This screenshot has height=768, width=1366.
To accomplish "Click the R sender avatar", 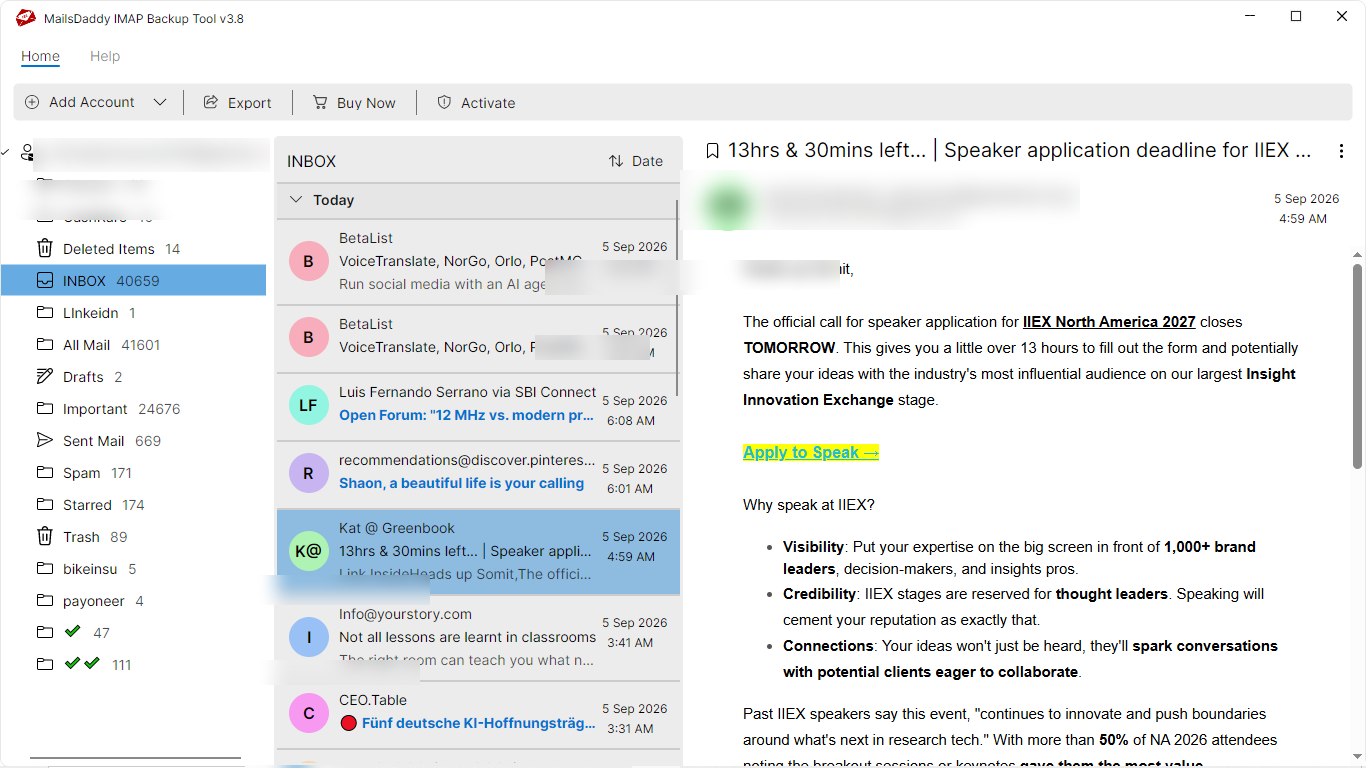I will (x=308, y=473).
